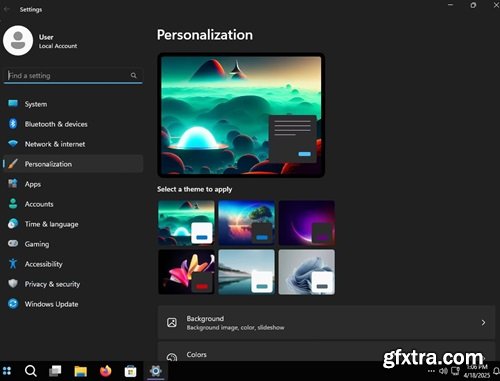Apply the calm lake light theme

click(246, 272)
